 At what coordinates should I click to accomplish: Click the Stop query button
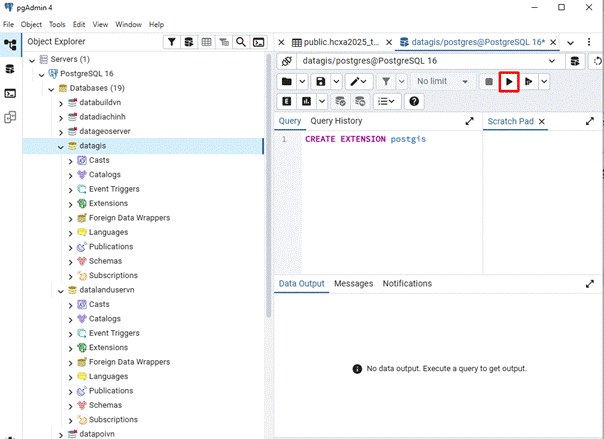coord(488,81)
